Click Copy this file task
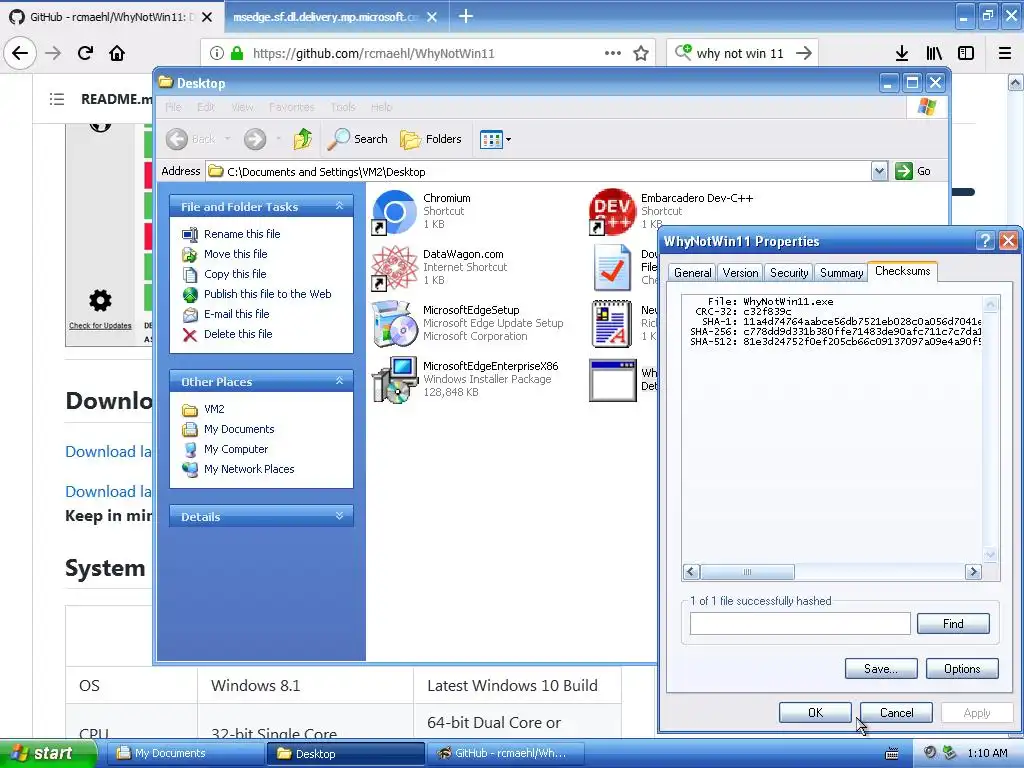Viewport: 1024px width, 768px height. tap(234, 274)
